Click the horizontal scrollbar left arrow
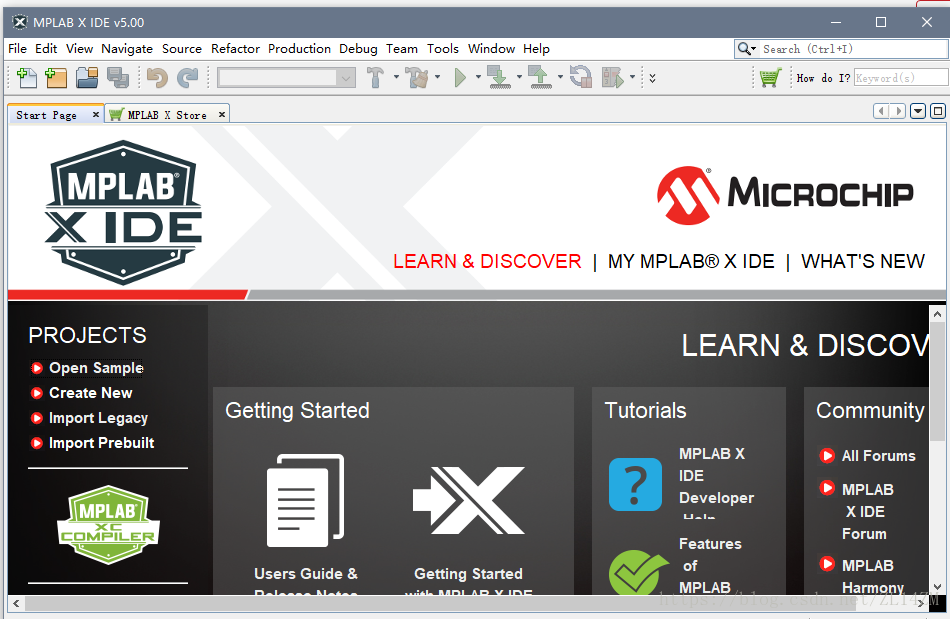The image size is (950, 619). tap(16, 603)
